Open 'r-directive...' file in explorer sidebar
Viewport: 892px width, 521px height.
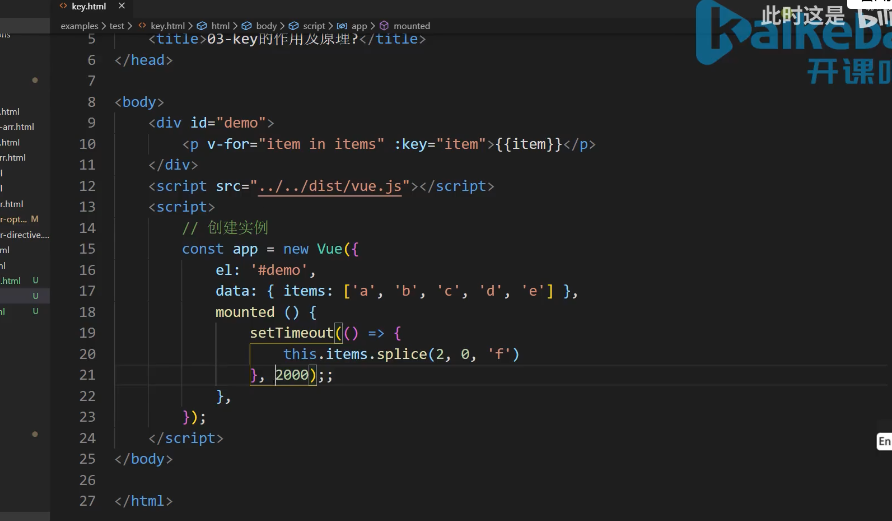pyautogui.click(x=24, y=234)
